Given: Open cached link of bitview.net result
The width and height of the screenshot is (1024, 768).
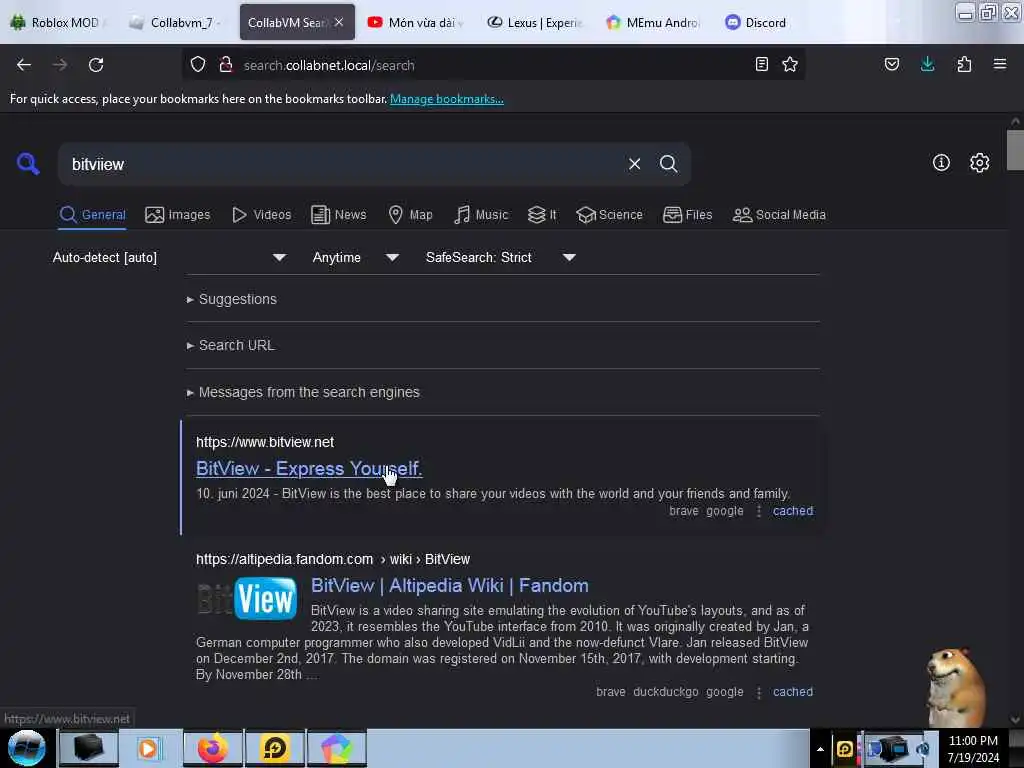Looking at the screenshot, I should 793,511.
